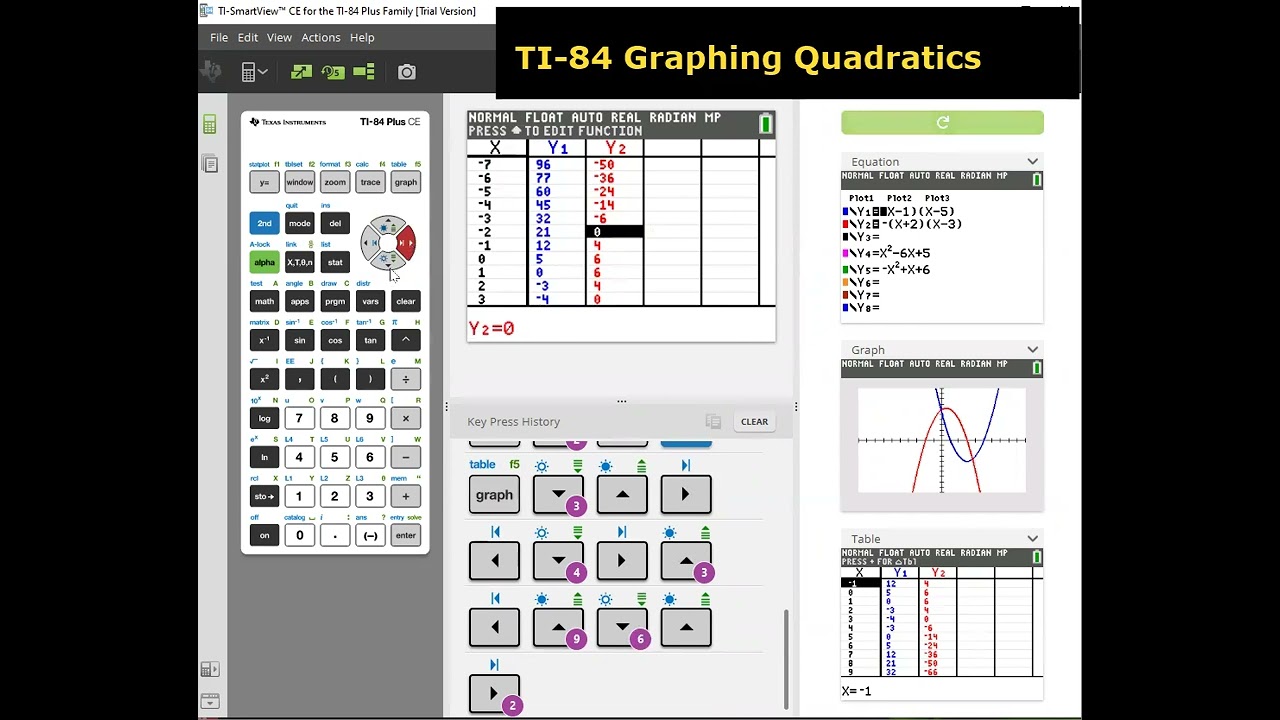Click the calculator zoom key

(335, 182)
